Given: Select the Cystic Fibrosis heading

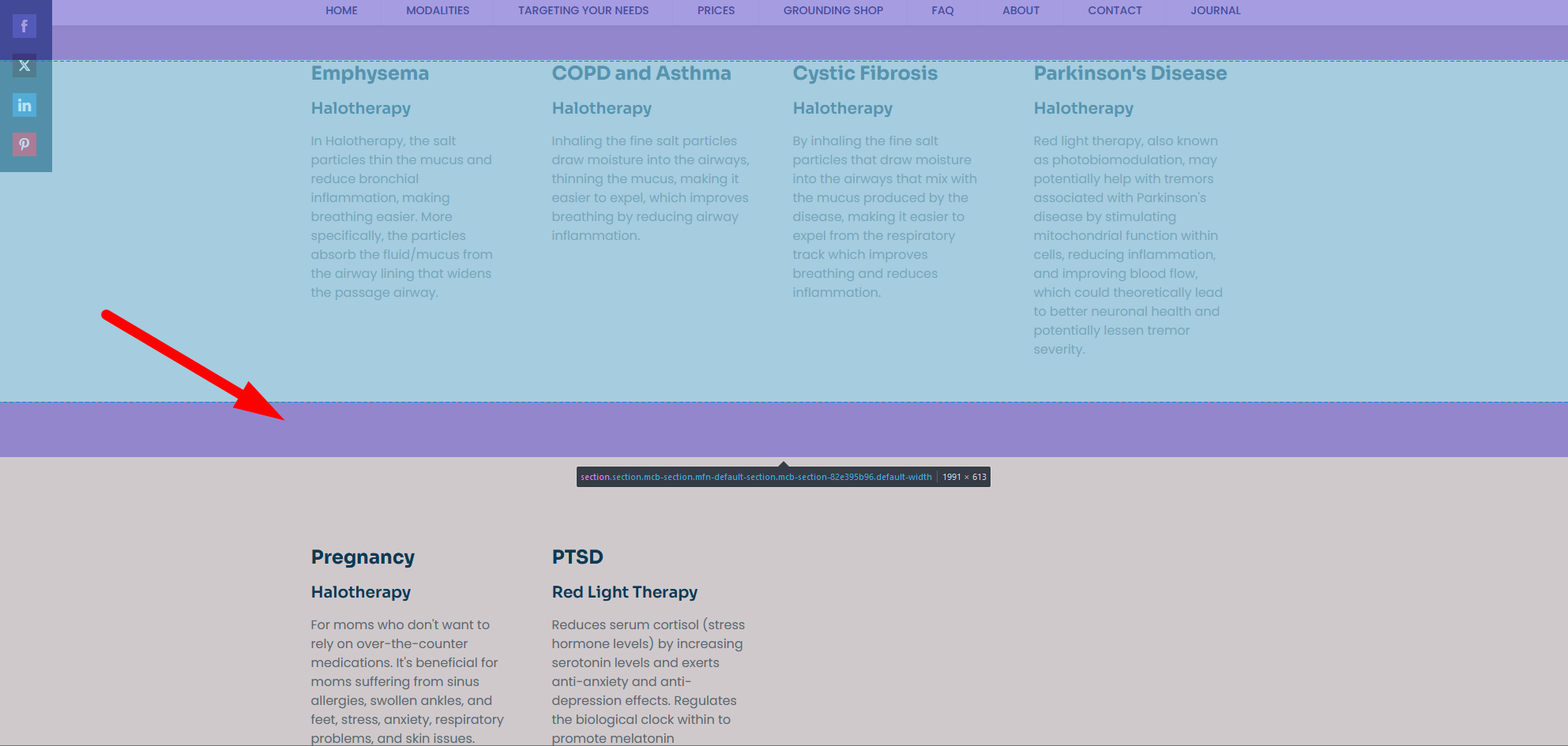Looking at the screenshot, I should pos(865,73).
